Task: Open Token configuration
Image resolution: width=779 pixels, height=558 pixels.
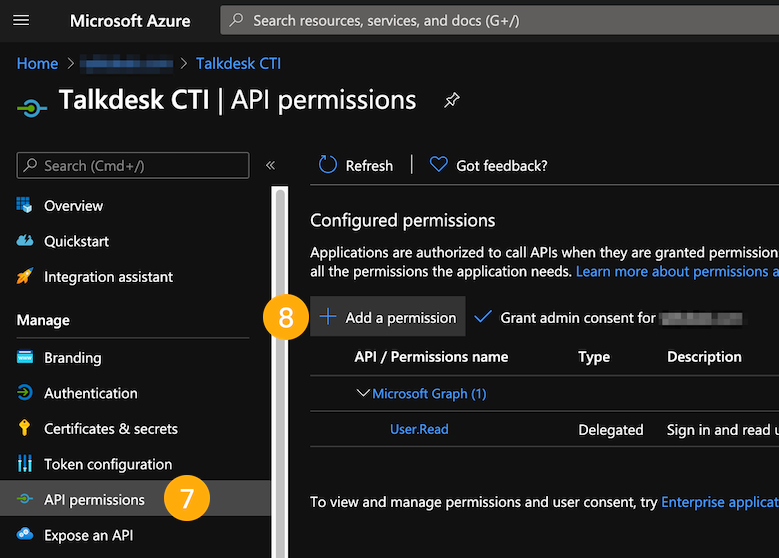Action: coord(108,465)
